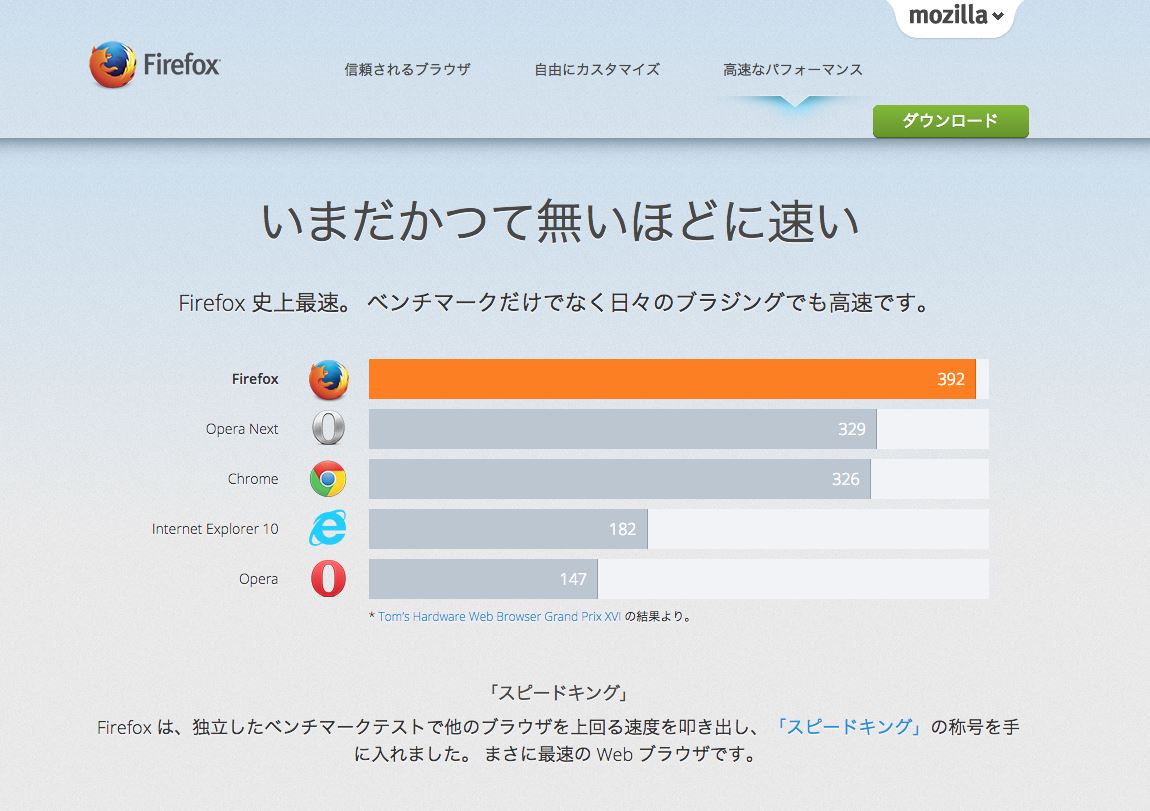1150x811 pixels.
Task: Click the Firefox icon beside orange bar
Action: (x=328, y=380)
